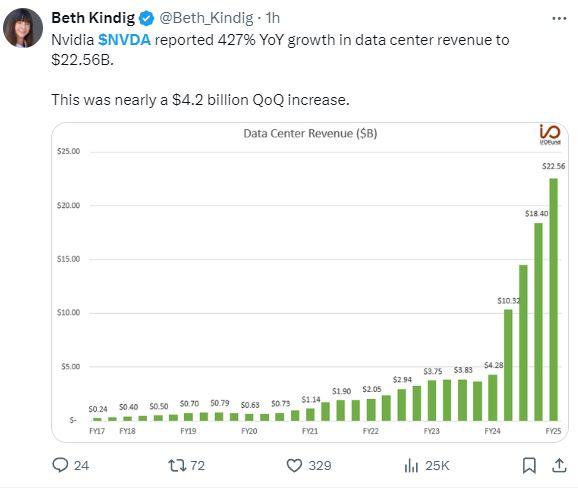Open the Data Center Revenue chart image
578x490 pixels.
pos(310,282)
